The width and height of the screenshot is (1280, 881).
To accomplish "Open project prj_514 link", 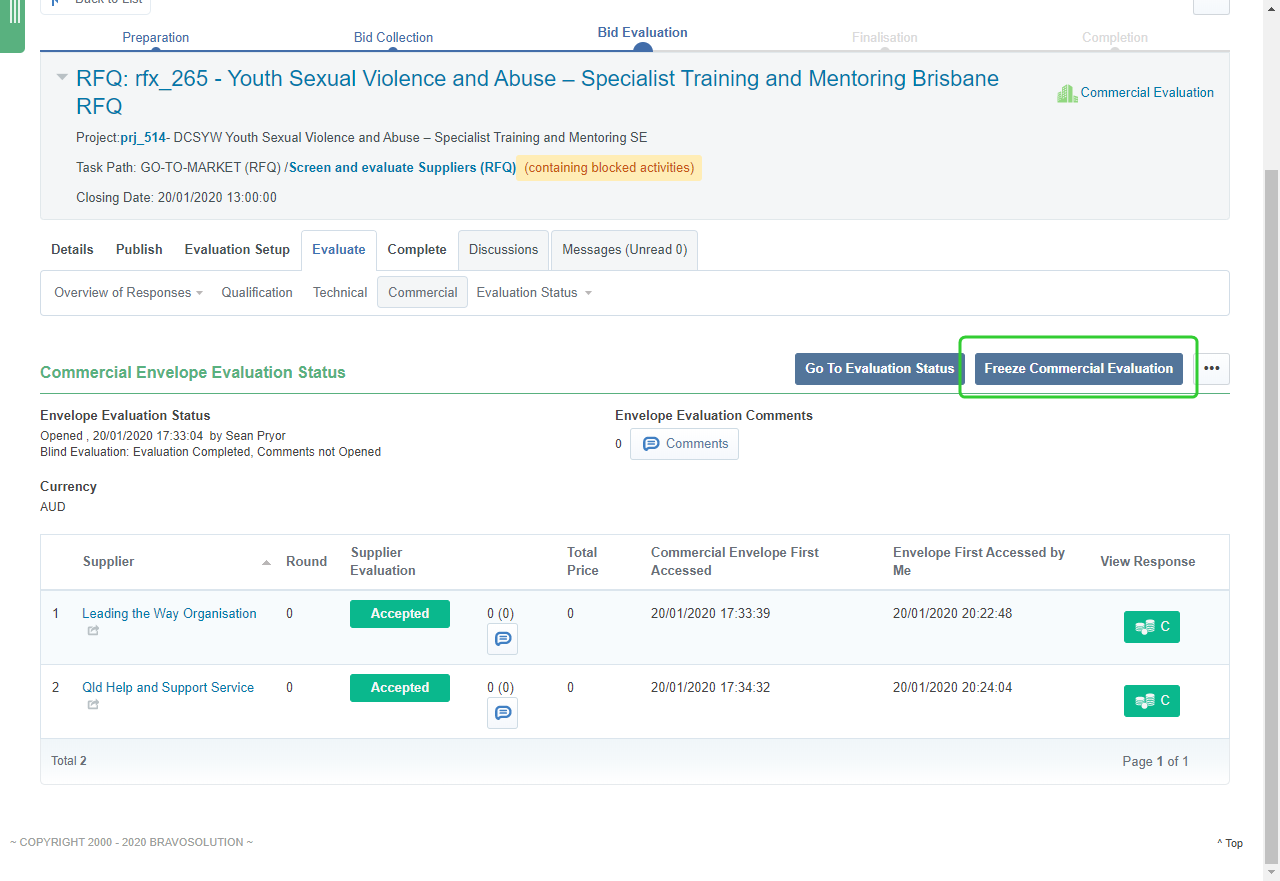I will 143,138.
